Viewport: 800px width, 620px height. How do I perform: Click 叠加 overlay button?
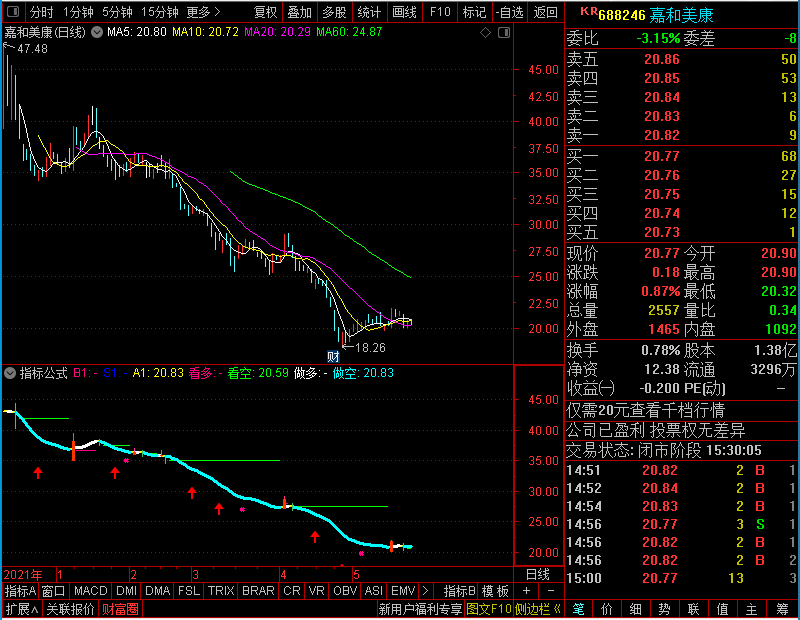(x=299, y=12)
